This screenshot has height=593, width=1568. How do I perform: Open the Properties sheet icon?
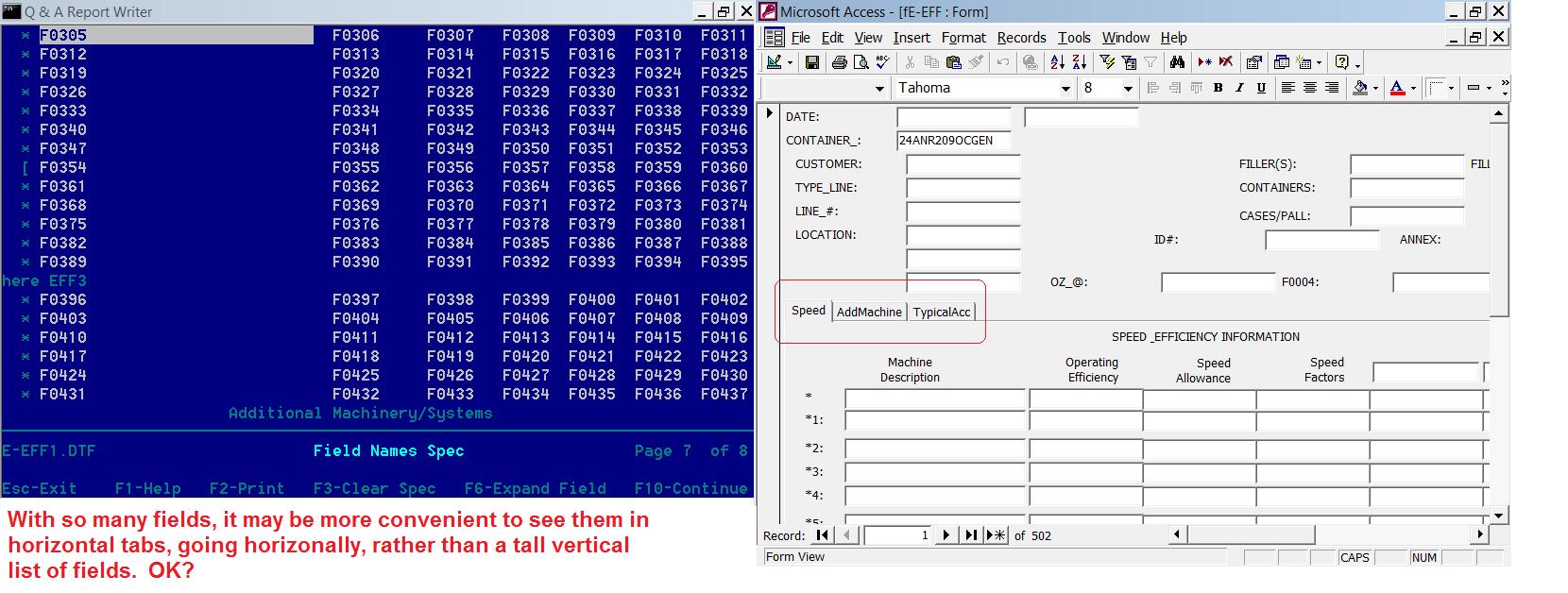1254,62
